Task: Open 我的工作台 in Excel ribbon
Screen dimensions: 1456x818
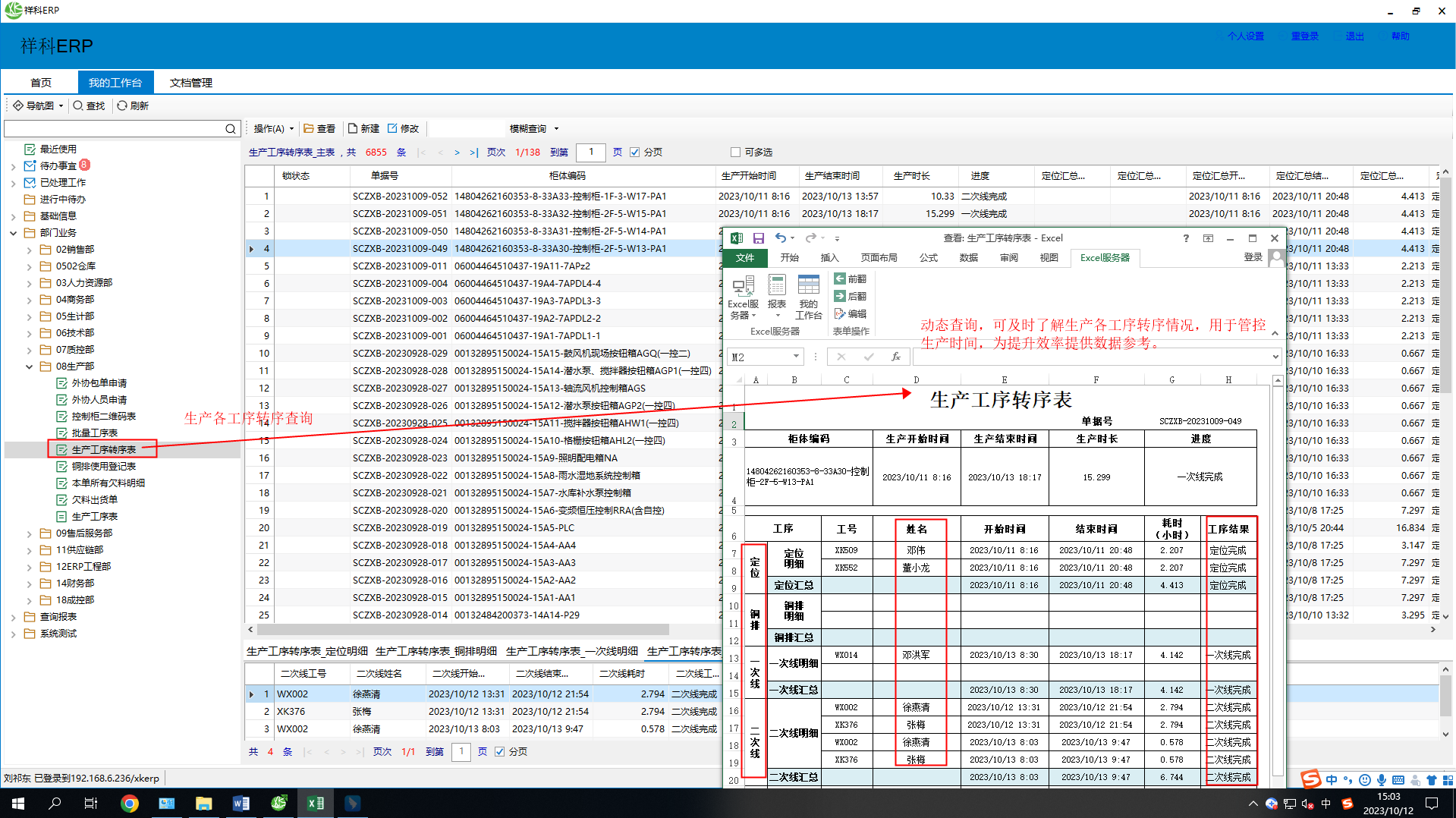Action: coord(808,296)
